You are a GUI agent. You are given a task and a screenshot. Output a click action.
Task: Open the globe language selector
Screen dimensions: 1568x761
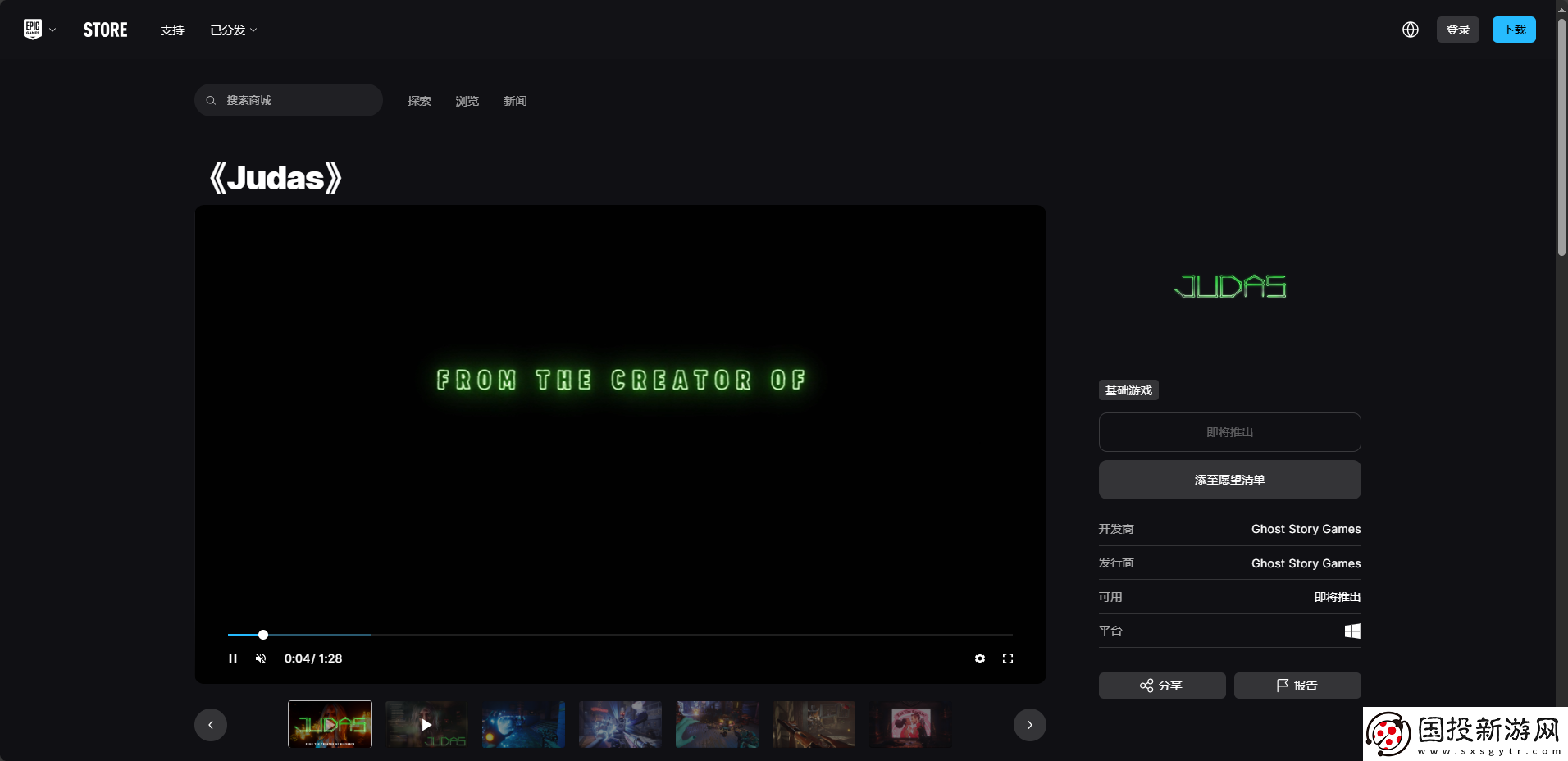[1411, 30]
